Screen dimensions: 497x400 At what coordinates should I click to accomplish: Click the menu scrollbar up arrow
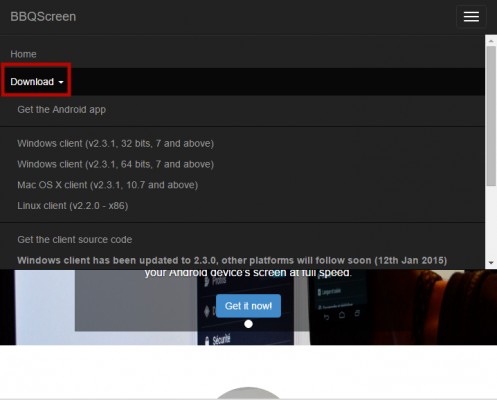coord(491,41)
